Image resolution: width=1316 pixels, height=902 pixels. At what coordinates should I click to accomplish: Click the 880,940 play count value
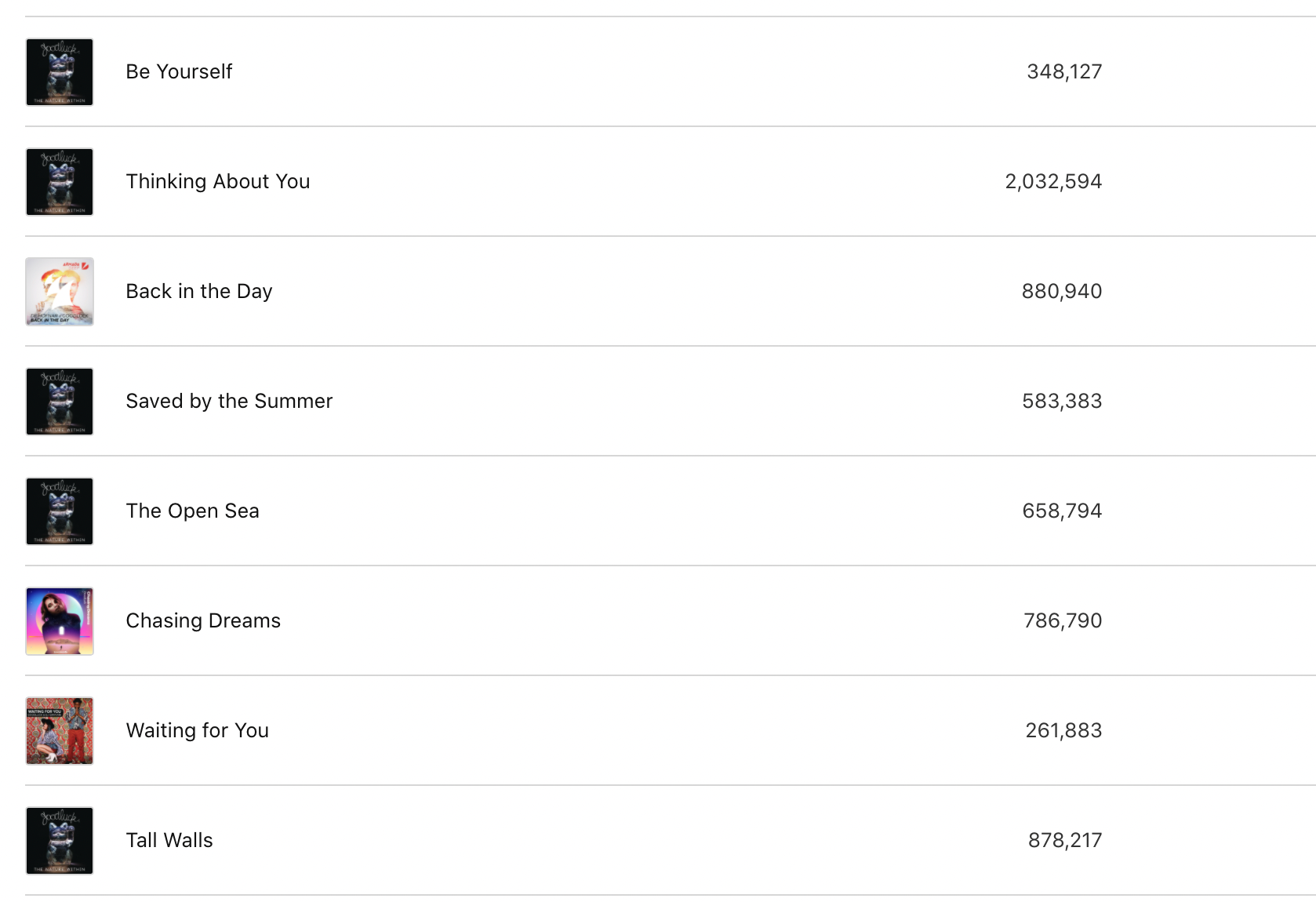(1061, 292)
